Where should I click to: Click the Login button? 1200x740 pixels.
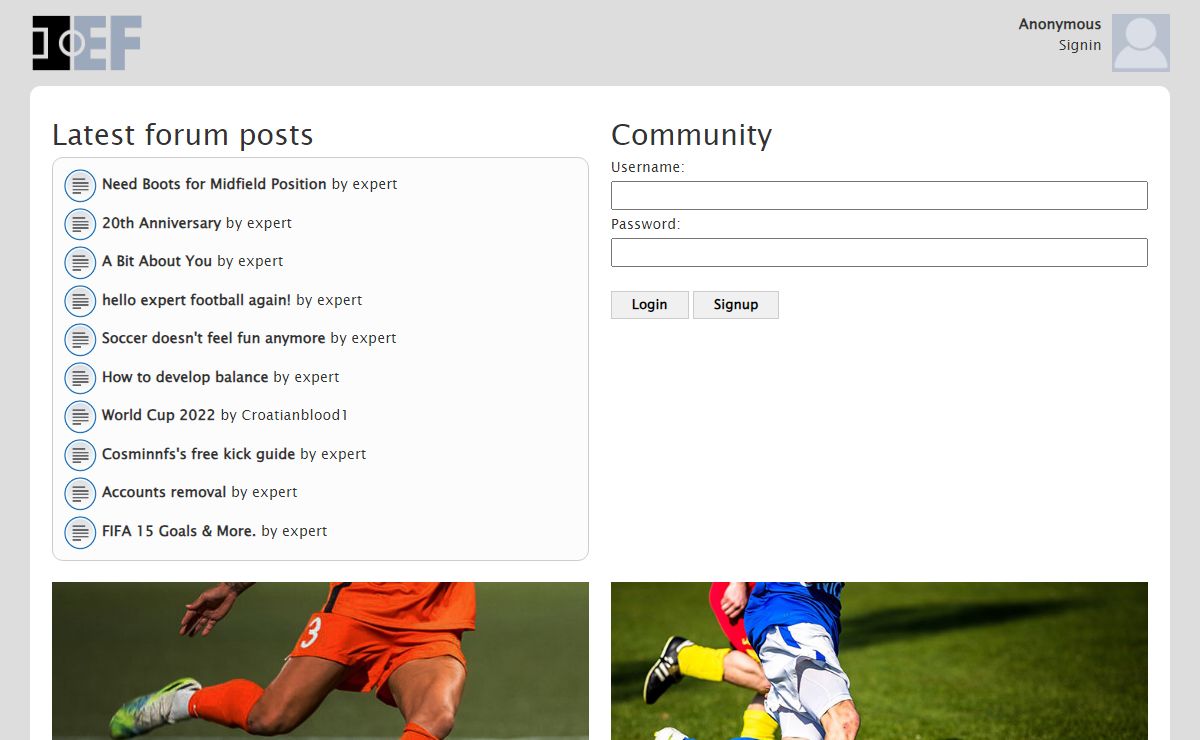pyautogui.click(x=650, y=305)
